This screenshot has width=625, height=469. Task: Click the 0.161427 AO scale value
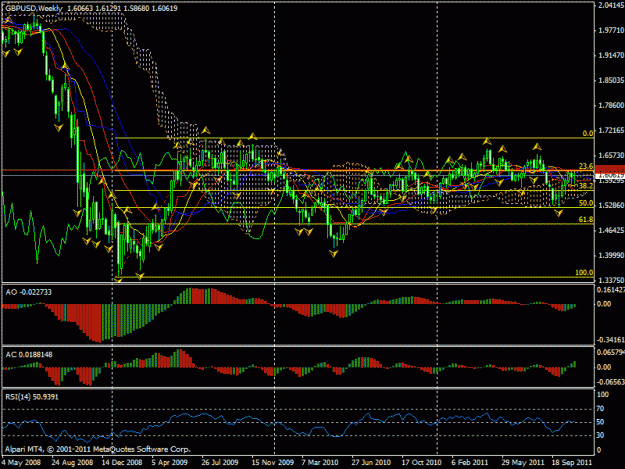point(610,290)
